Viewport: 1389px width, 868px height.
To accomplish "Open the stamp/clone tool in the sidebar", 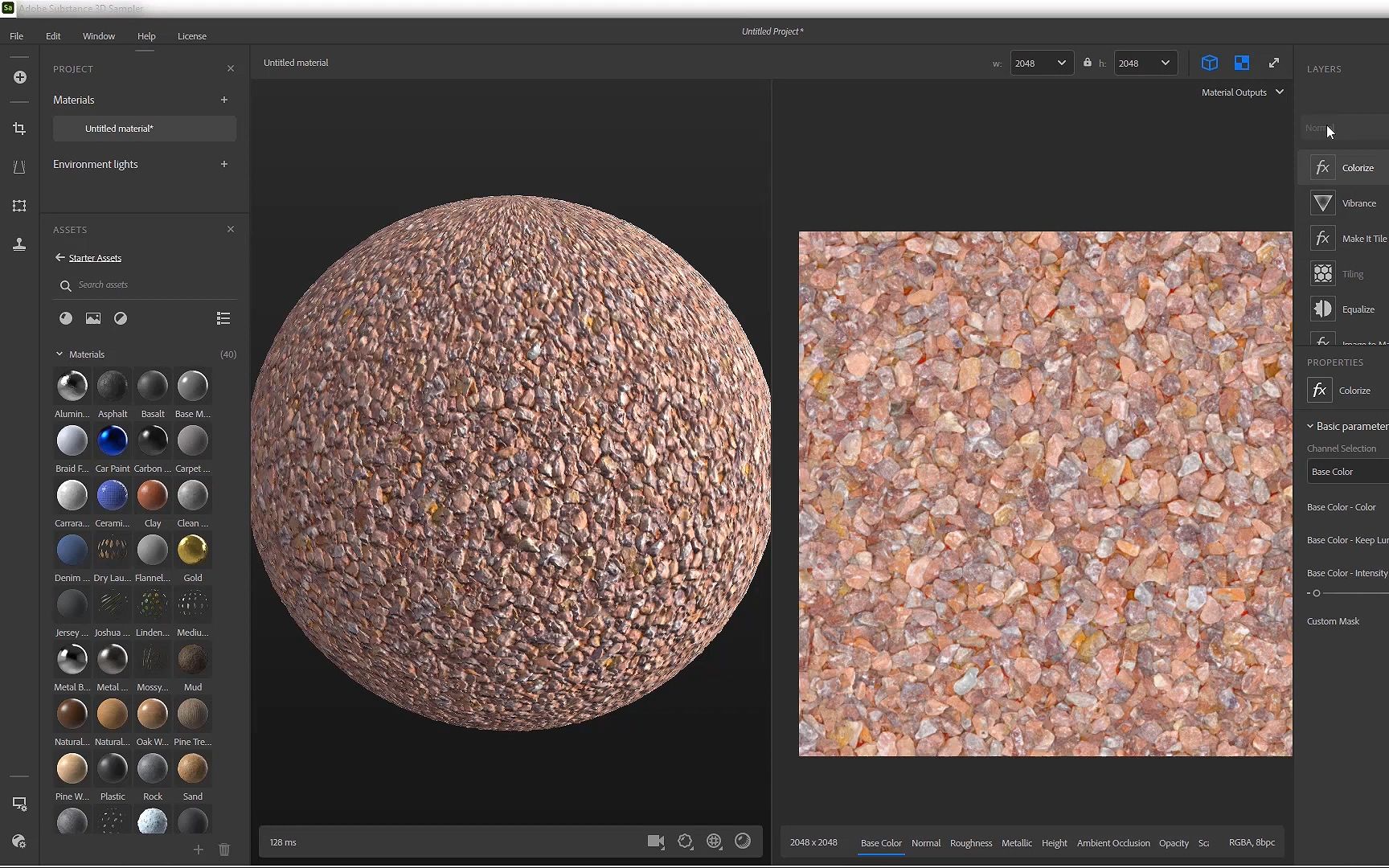I will click(x=19, y=244).
